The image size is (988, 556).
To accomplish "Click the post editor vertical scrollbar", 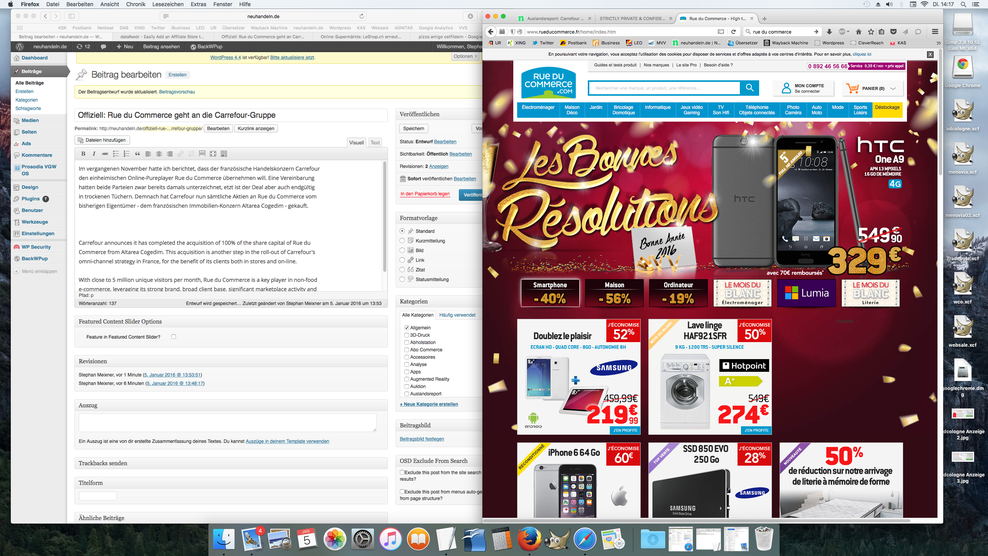I will pyautogui.click(x=384, y=217).
